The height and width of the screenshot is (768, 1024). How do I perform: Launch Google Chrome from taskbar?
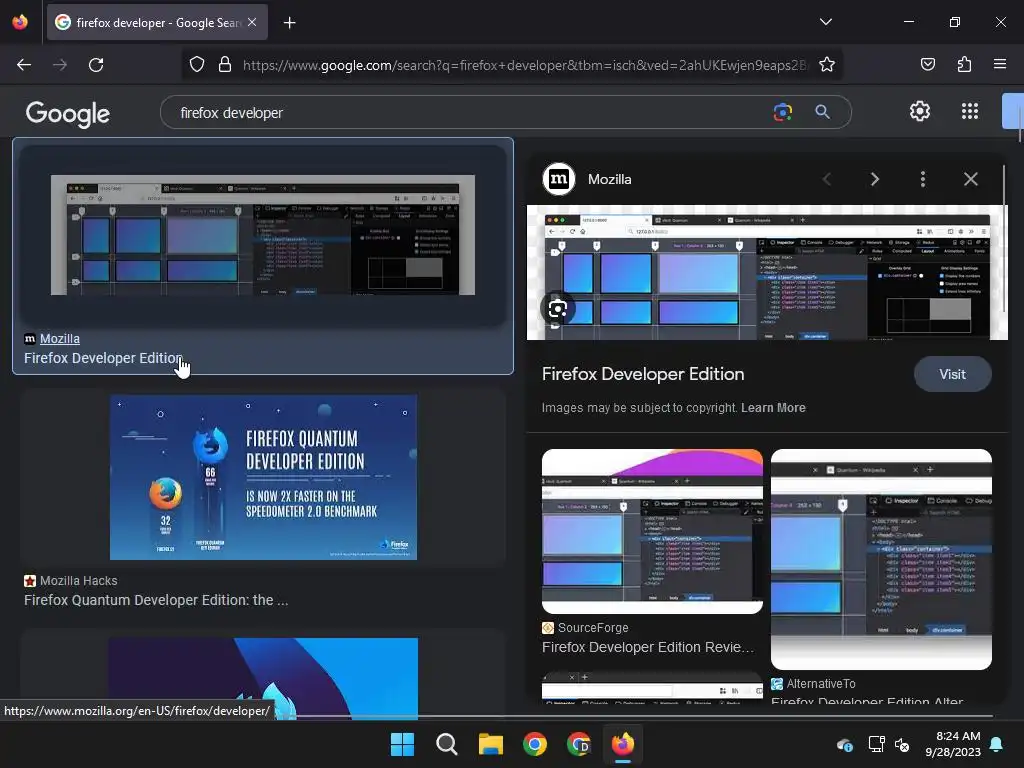pyautogui.click(x=535, y=744)
